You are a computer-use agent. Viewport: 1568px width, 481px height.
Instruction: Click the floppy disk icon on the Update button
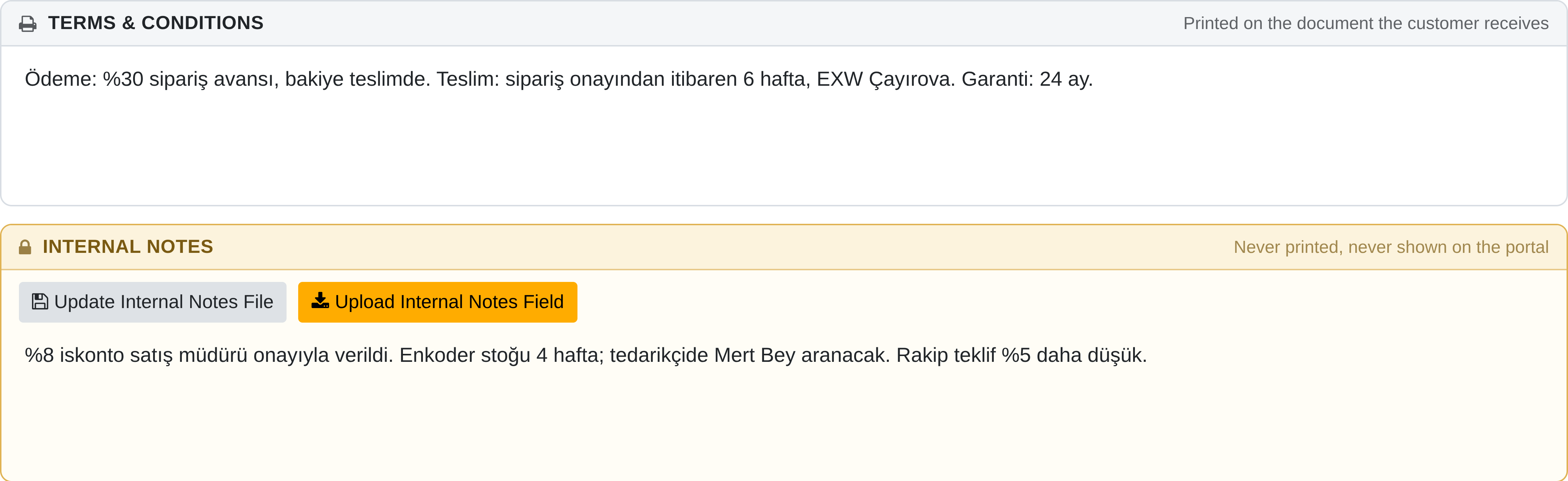click(40, 302)
